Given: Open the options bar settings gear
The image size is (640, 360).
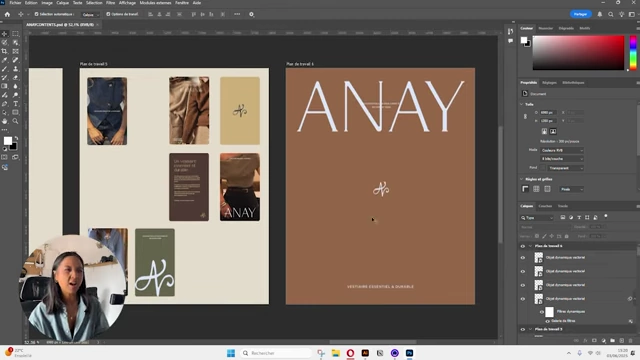Looking at the screenshot, I should (x=251, y=14).
